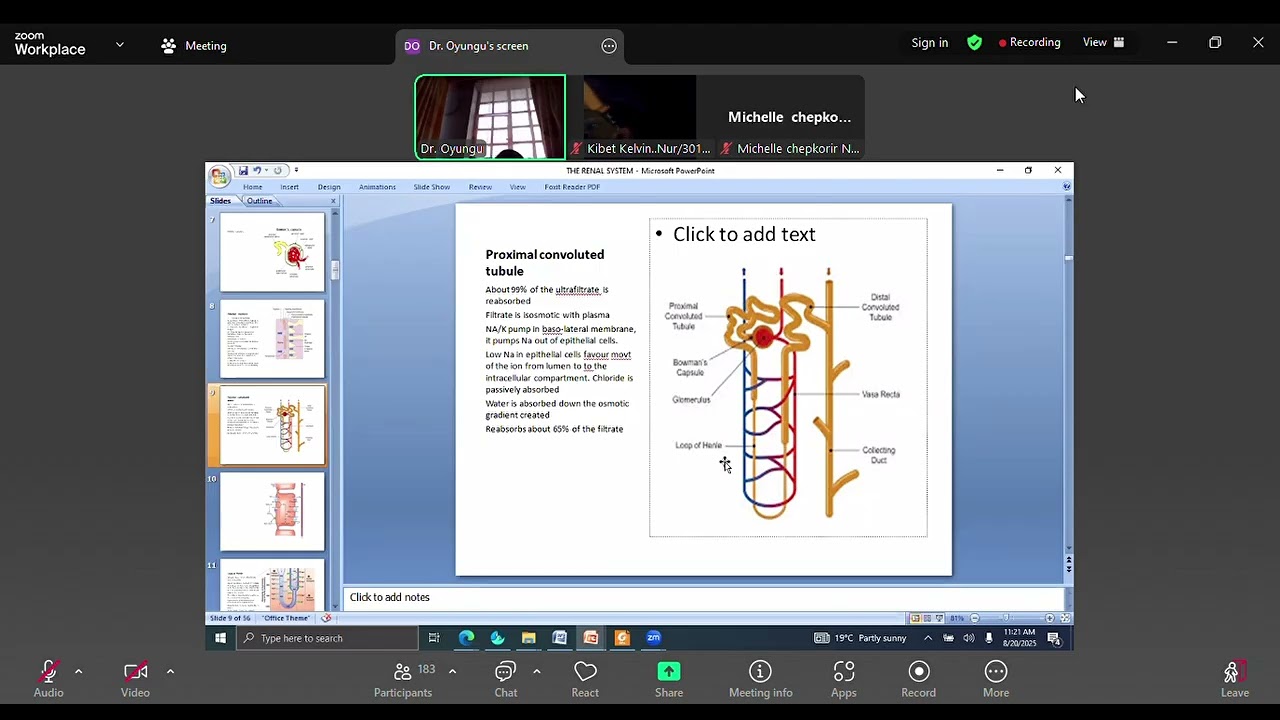Click the Save icon in PowerPoint quick access toolbar
Screen dimensions: 1280x720
243,170
